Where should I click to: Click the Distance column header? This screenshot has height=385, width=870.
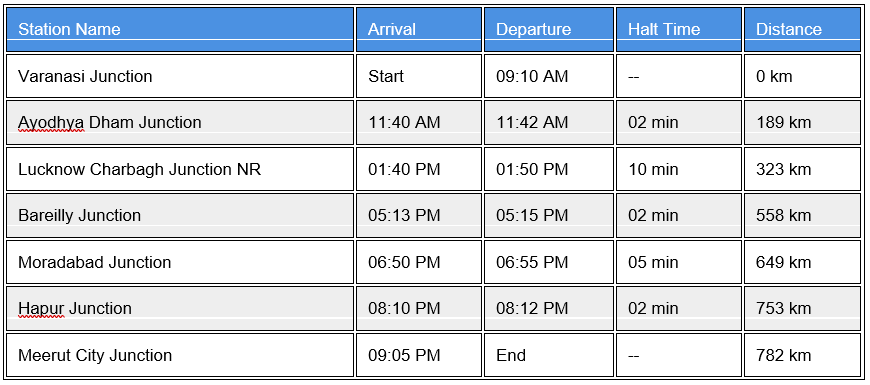(802, 29)
